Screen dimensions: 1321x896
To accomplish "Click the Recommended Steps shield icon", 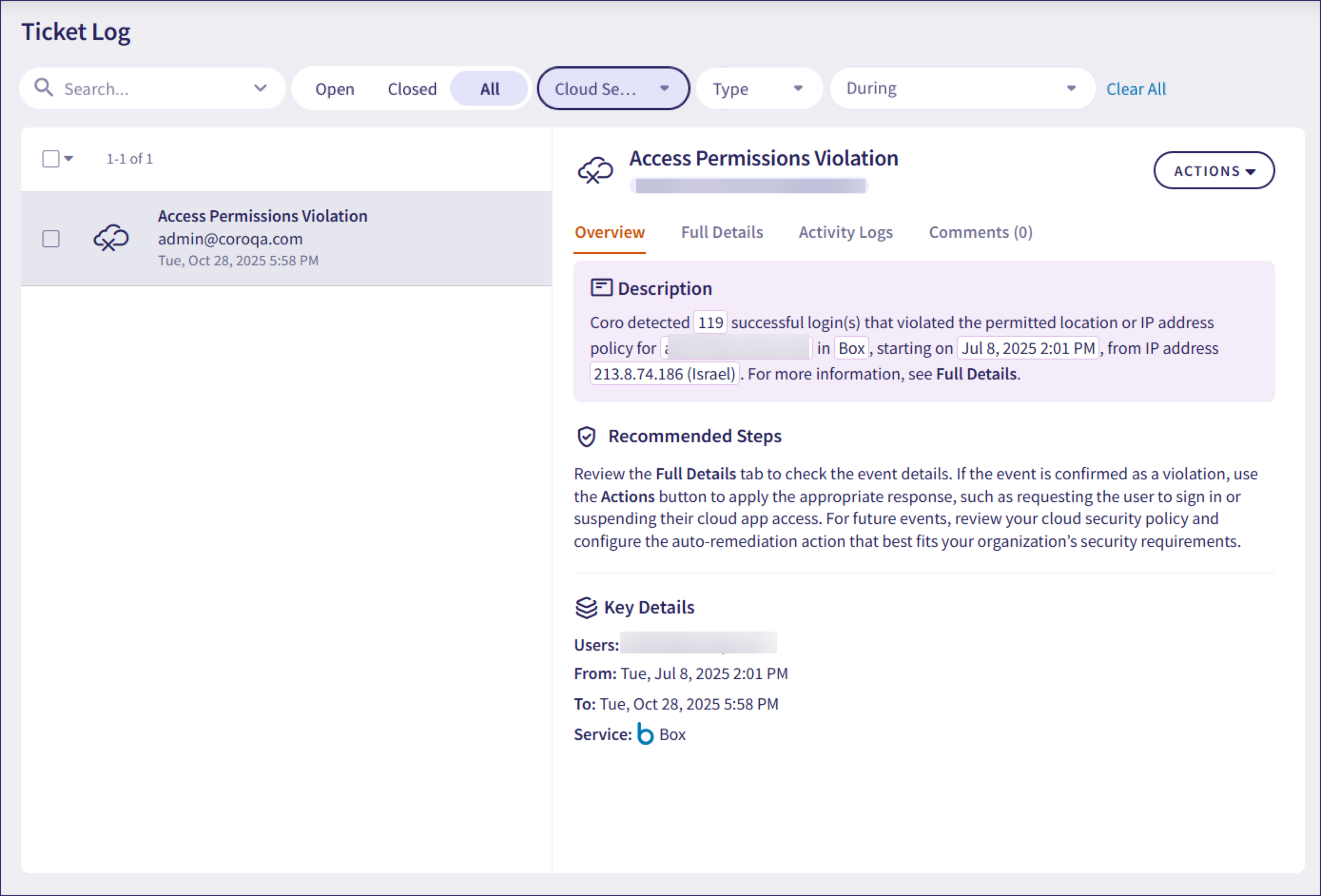I will (x=586, y=437).
